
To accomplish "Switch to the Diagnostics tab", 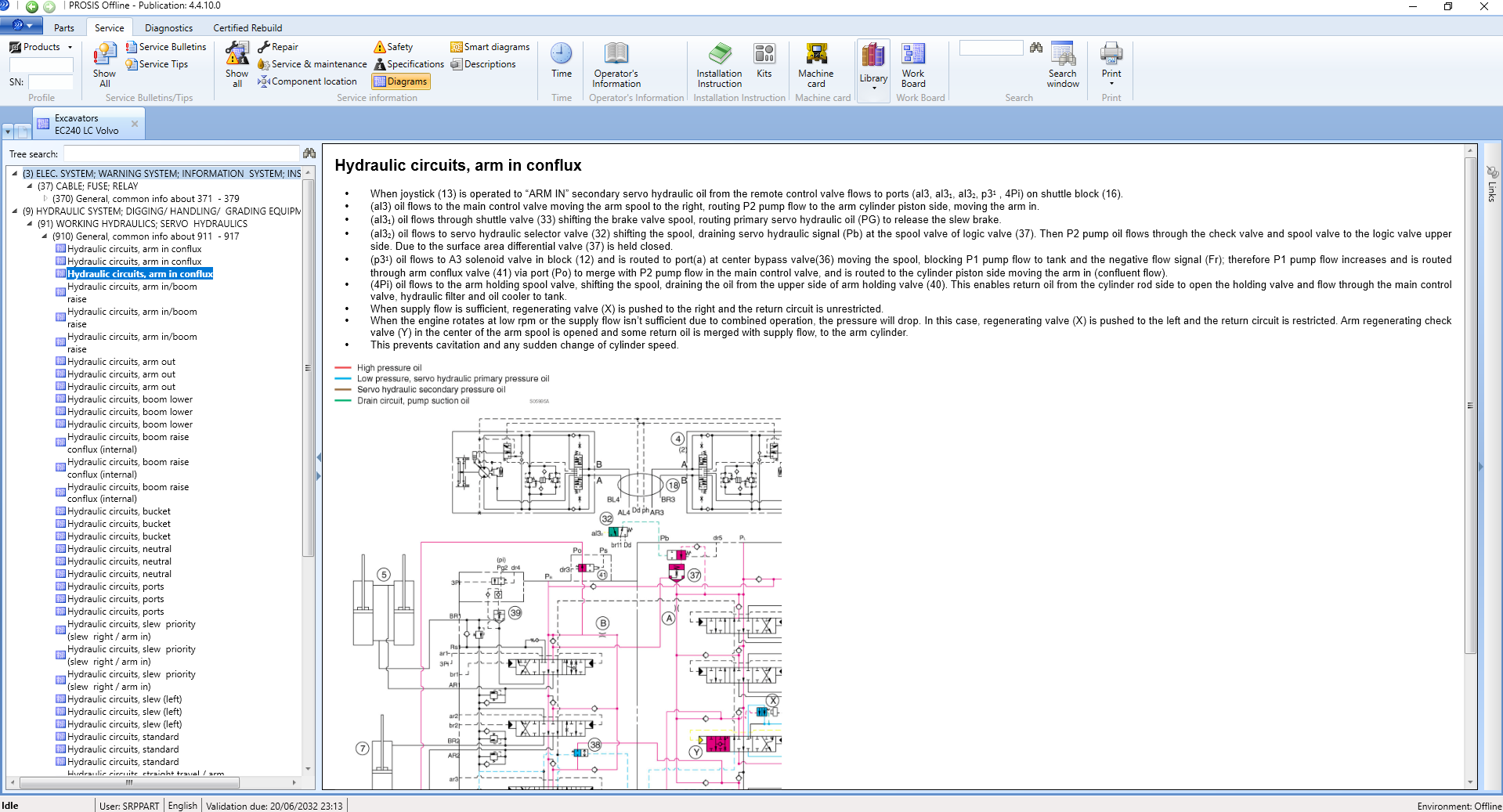I will click(x=168, y=27).
